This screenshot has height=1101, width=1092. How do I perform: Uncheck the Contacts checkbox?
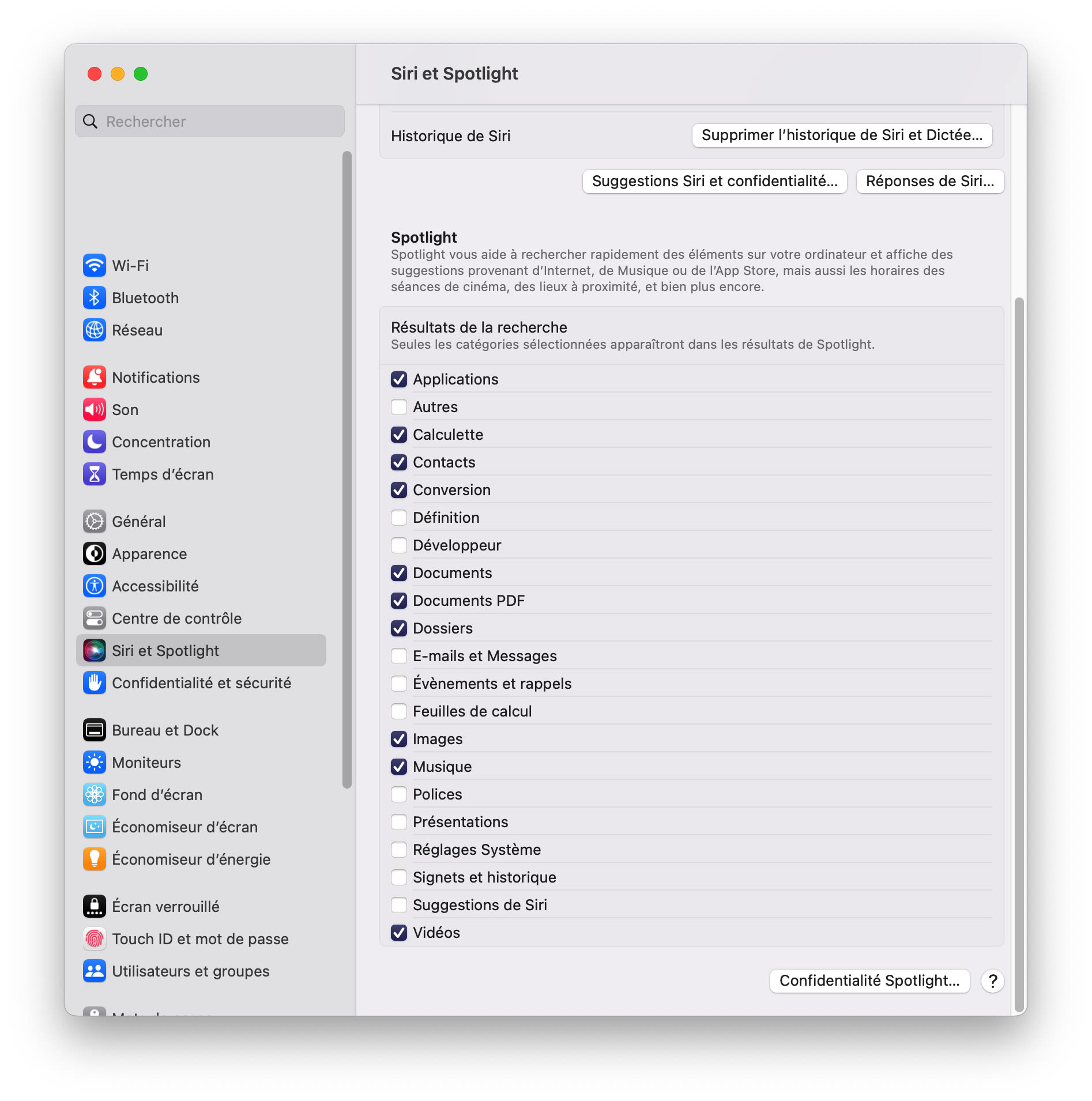tap(399, 462)
